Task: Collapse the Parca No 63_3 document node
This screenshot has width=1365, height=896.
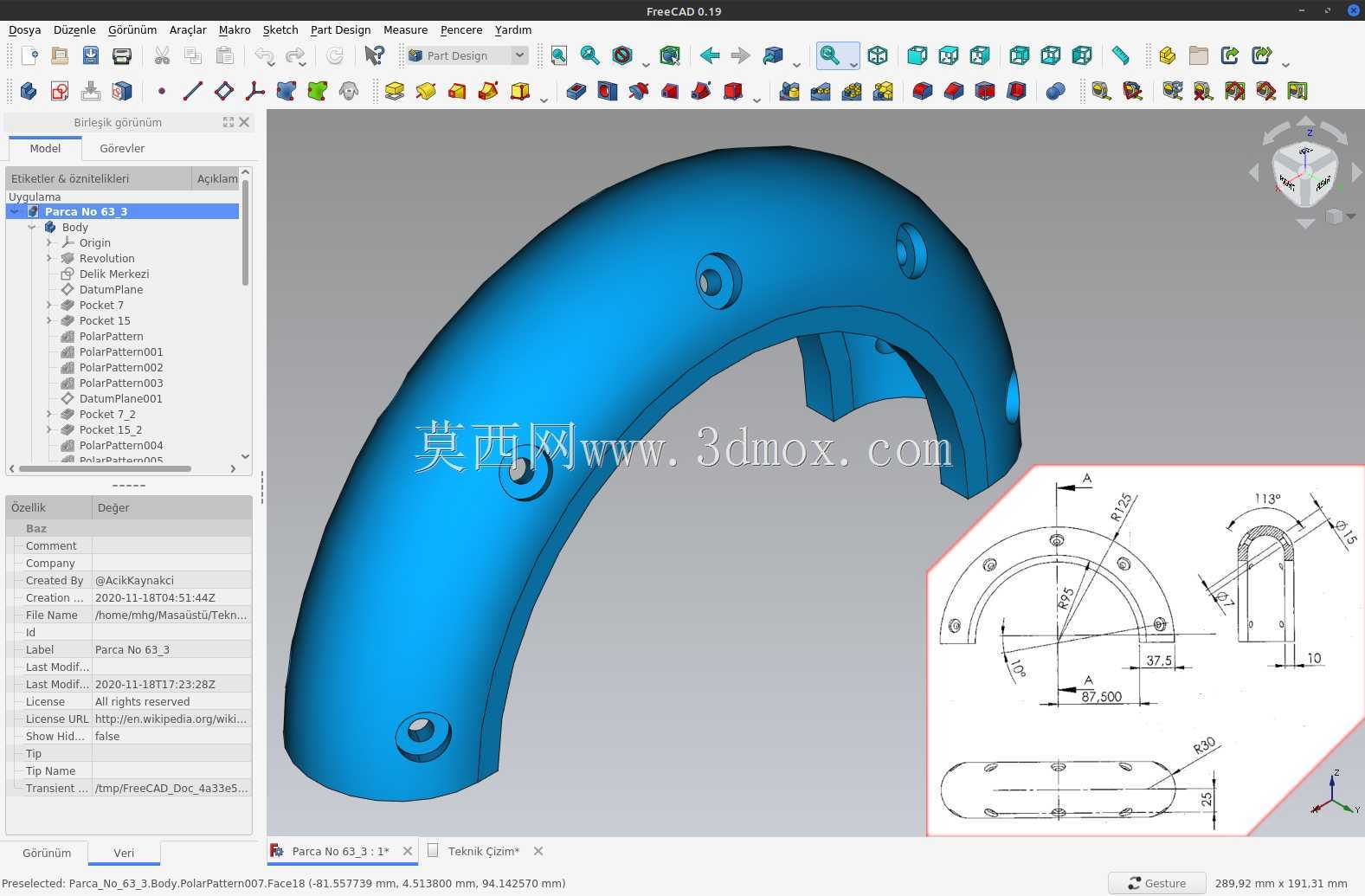Action: [x=15, y=211]
